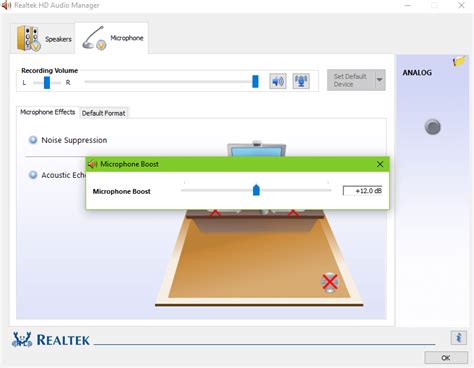
Task: Enable Noise Suppression option
Action: click(x=33, y=140)
